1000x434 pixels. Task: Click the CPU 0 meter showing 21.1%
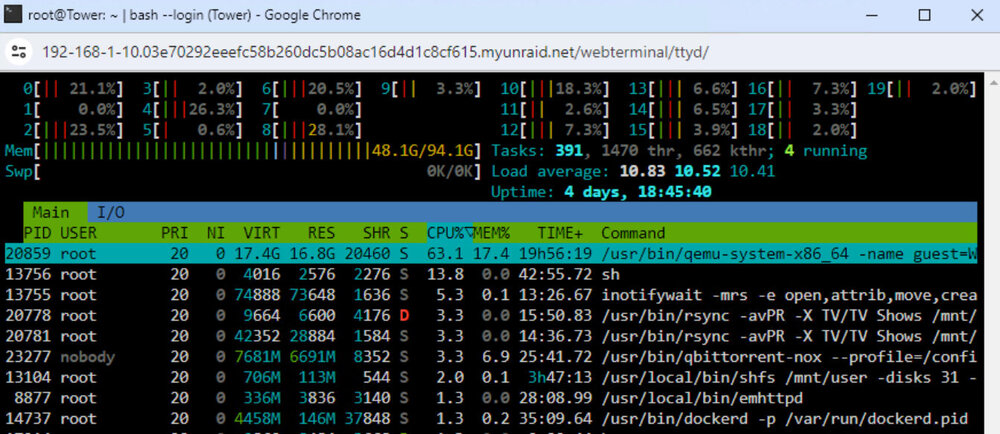click(73, 89)
